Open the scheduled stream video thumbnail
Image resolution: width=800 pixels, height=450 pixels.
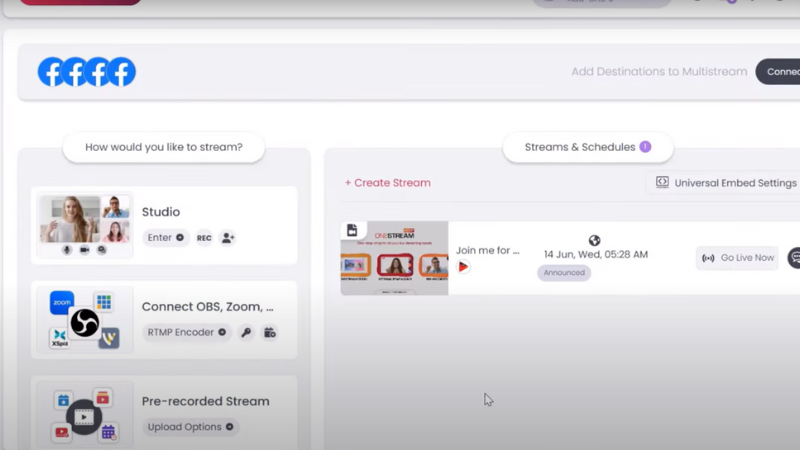click(394, 258)
